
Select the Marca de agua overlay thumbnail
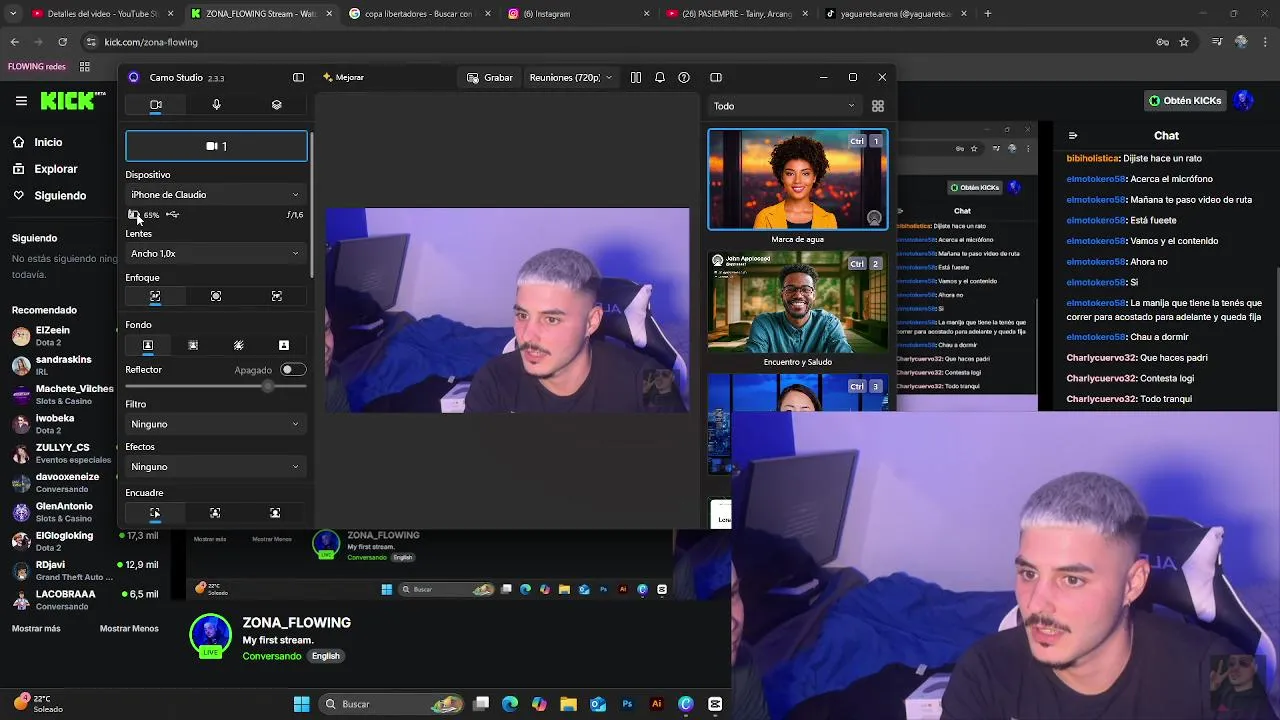[797, 180]
